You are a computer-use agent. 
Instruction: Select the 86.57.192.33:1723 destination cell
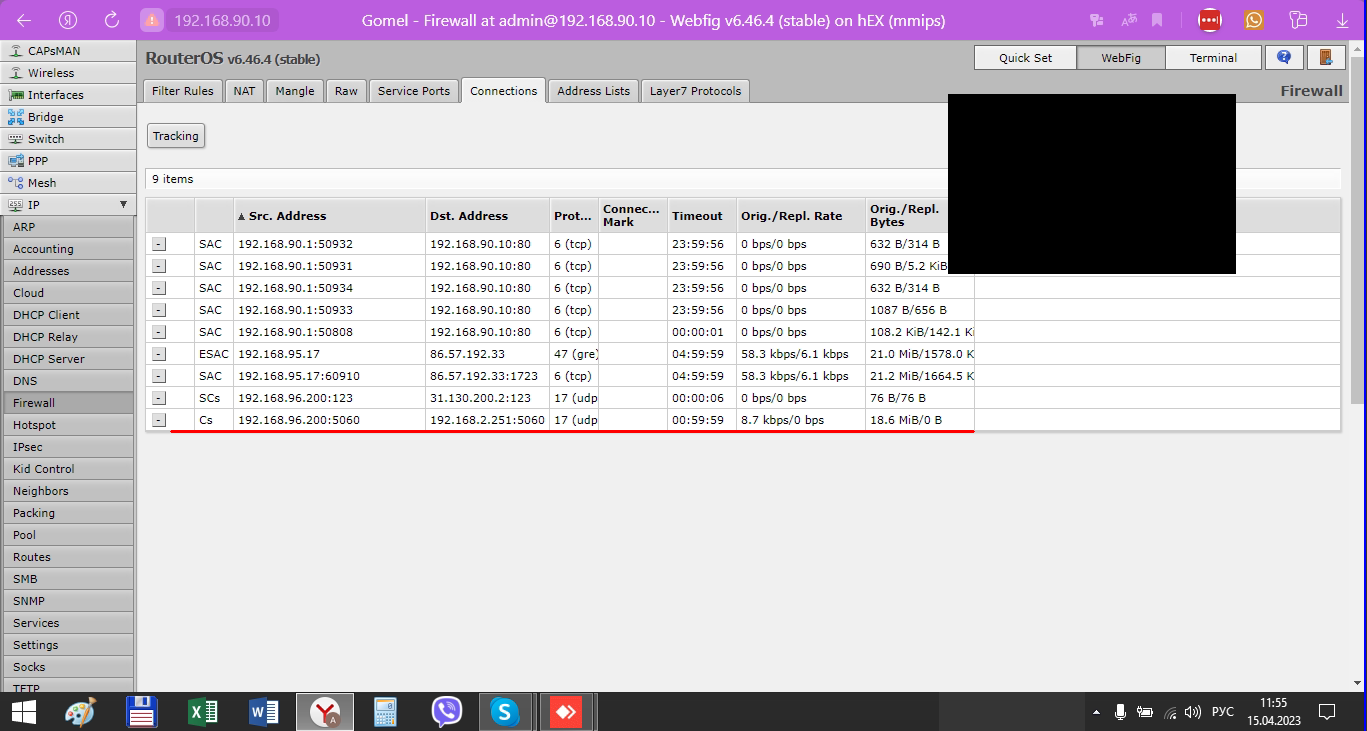[x=487, y=376]
